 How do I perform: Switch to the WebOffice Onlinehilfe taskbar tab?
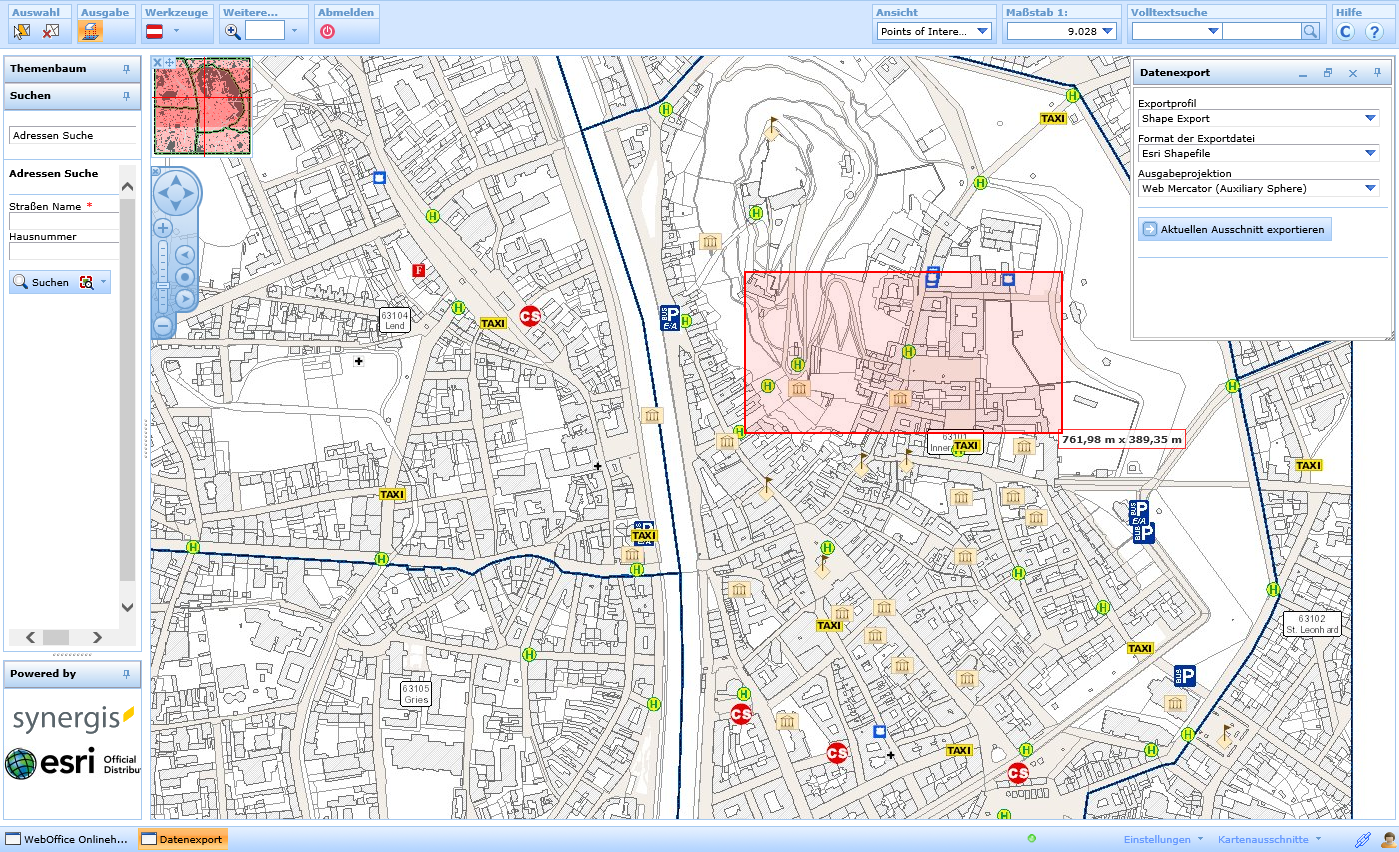(67, 839)
